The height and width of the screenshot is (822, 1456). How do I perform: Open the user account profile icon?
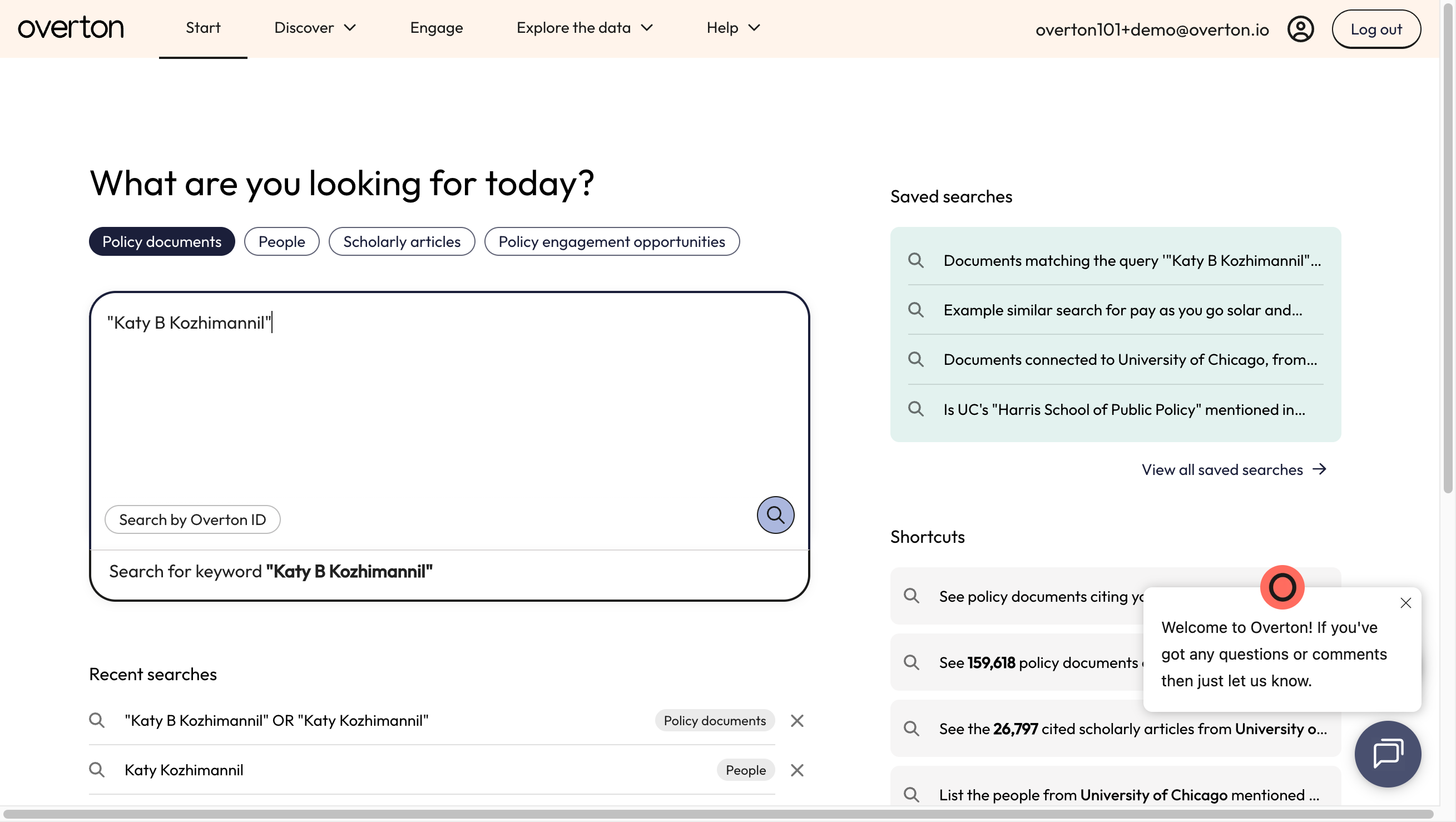[x=1300, y=29]
